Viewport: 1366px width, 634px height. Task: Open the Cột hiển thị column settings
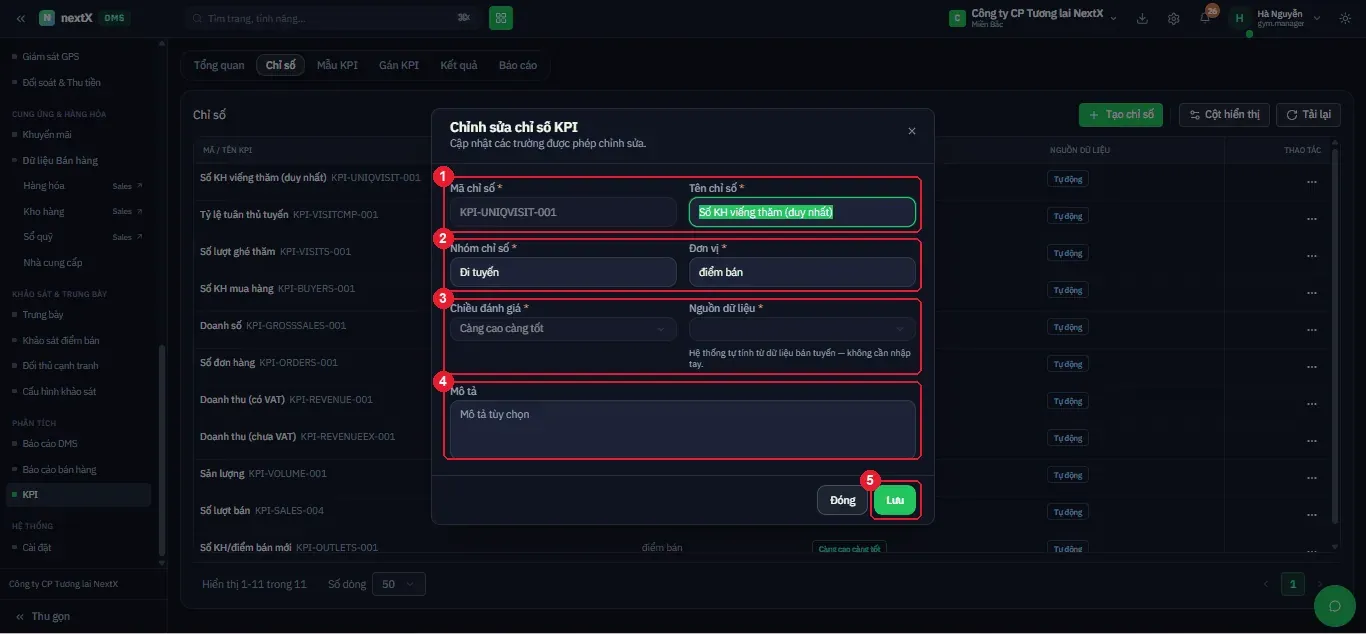pos(1225,115)
